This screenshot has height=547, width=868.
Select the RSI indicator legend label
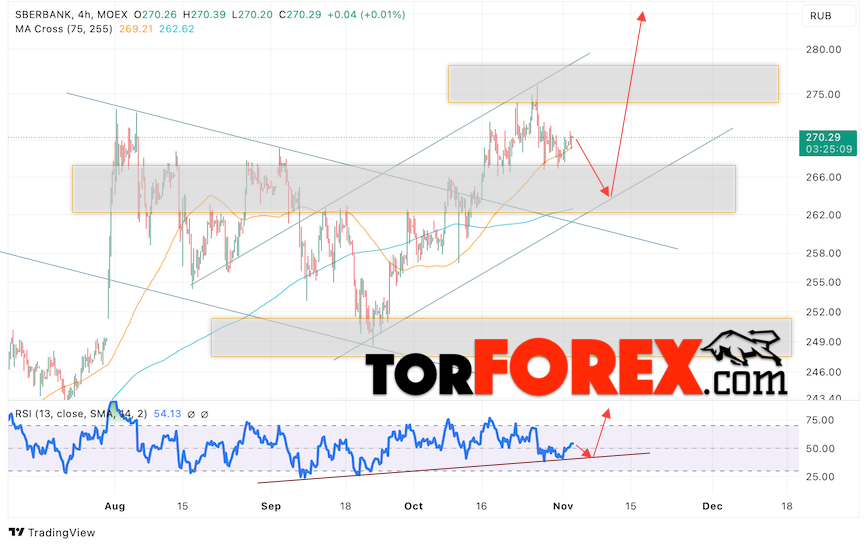(81, 414)
